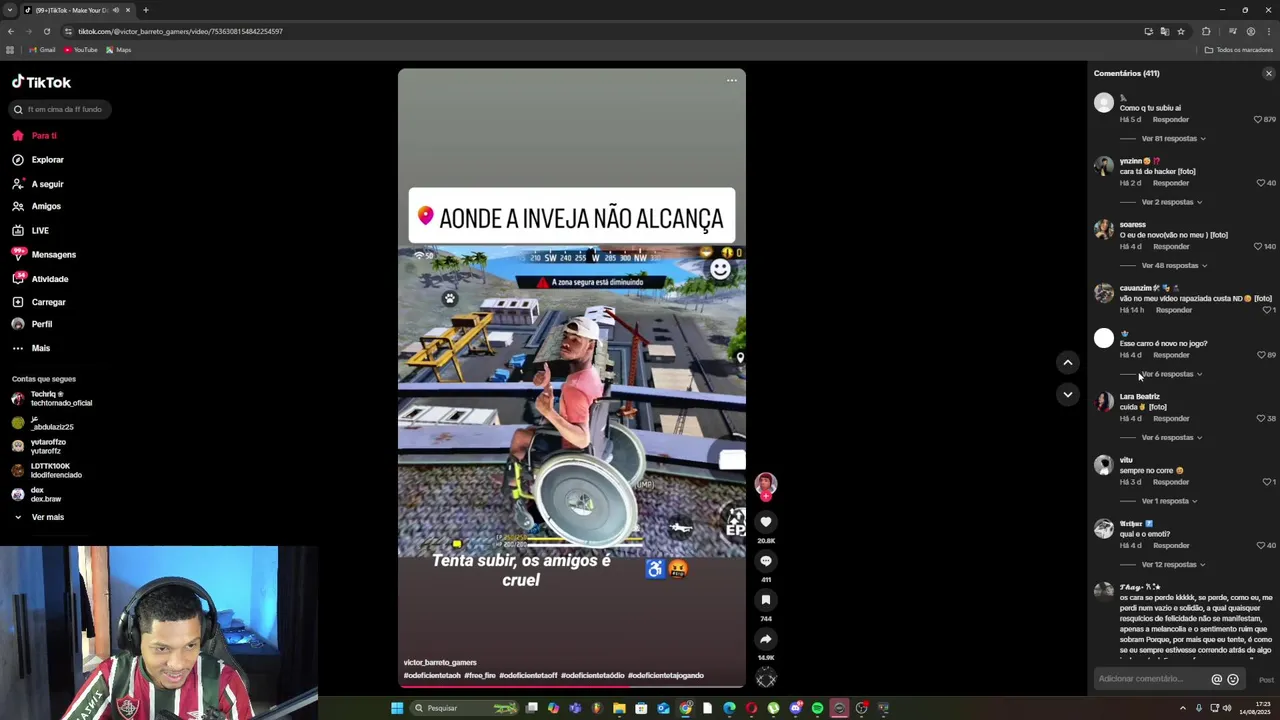
Task: Open #odeficientetaoh hashtag
Action: [x=432, y=675]
